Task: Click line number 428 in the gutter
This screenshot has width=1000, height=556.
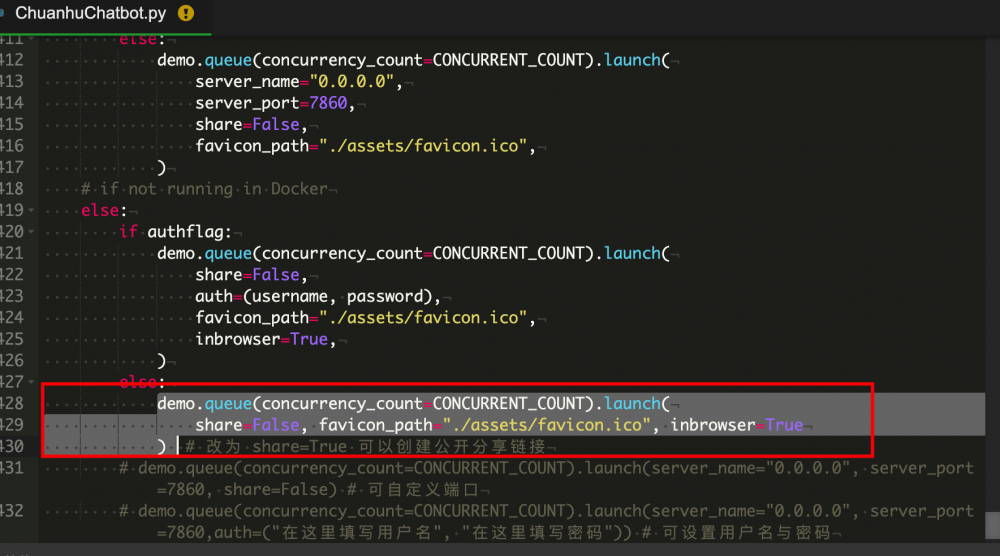Action: pyautogui.click(x=12, y=403)
